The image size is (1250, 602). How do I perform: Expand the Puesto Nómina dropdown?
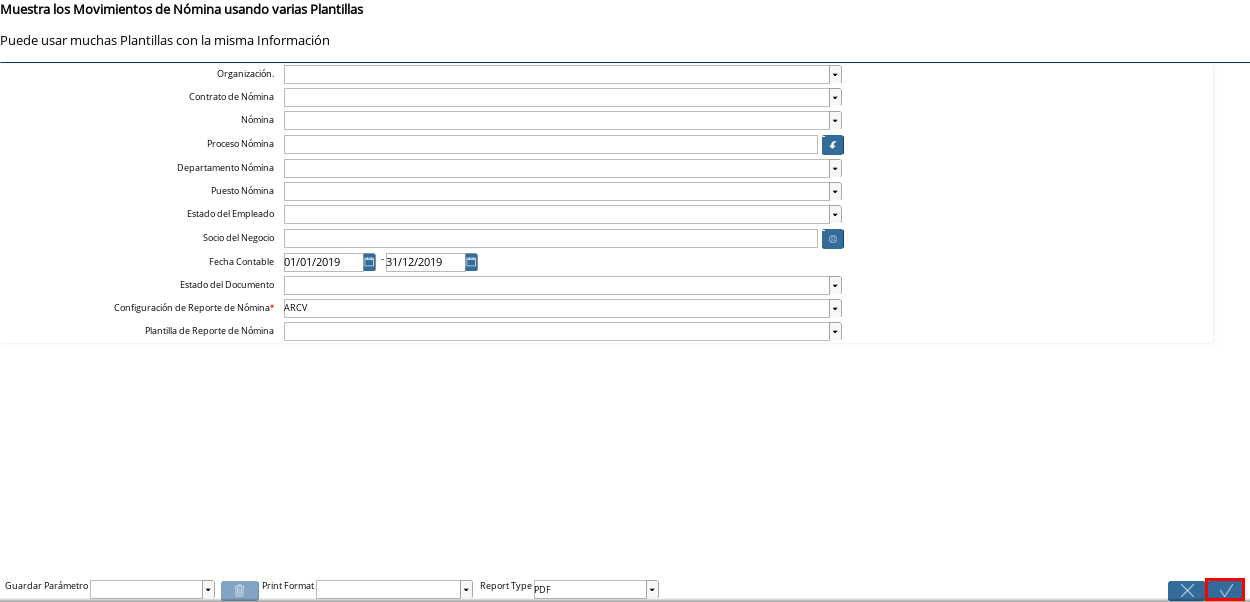[835, 191]
